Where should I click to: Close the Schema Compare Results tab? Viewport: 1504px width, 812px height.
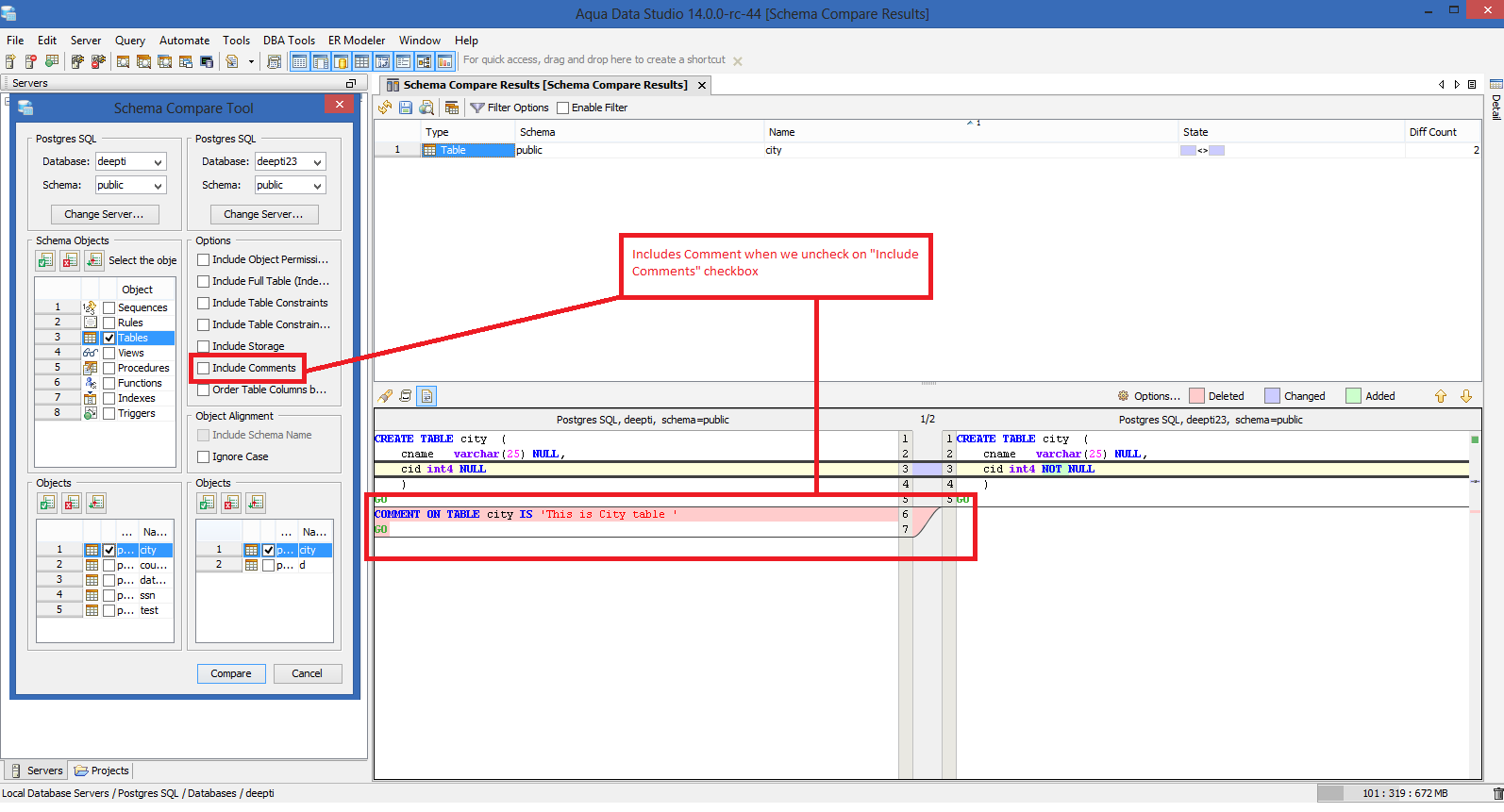[701, 85]
